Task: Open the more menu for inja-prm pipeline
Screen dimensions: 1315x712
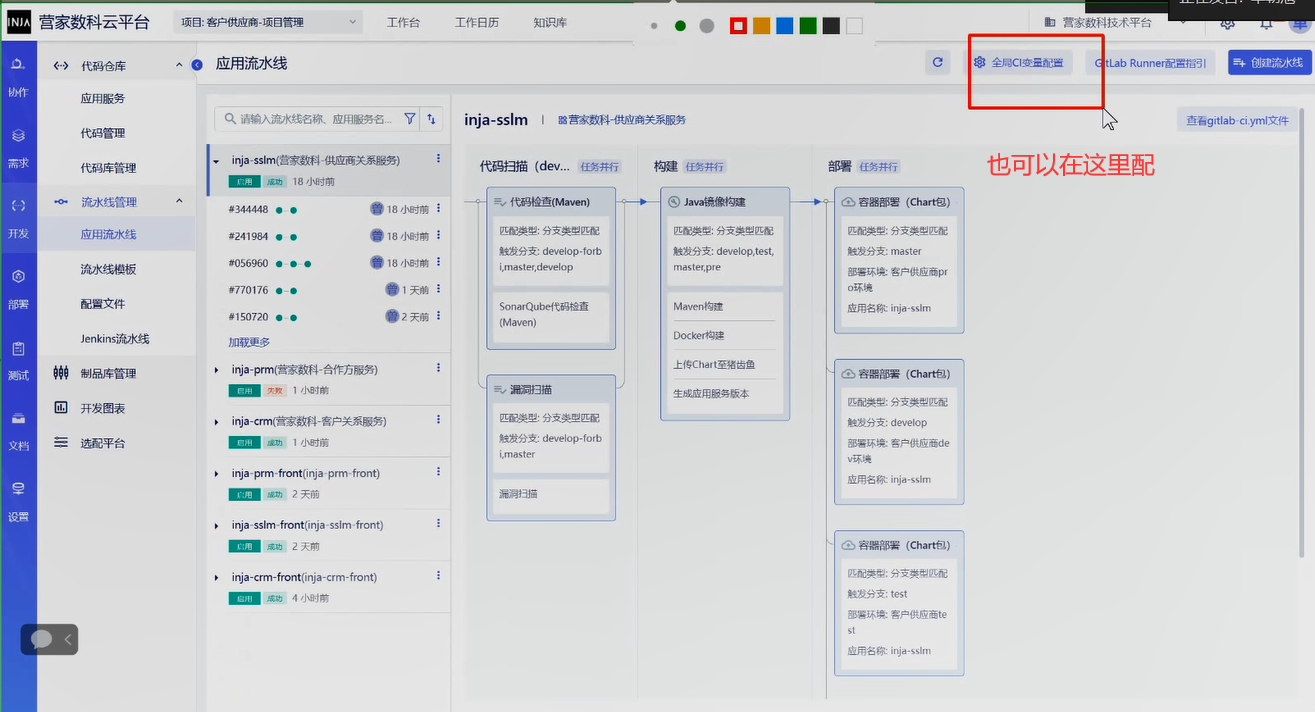Action: pos(438,368)
